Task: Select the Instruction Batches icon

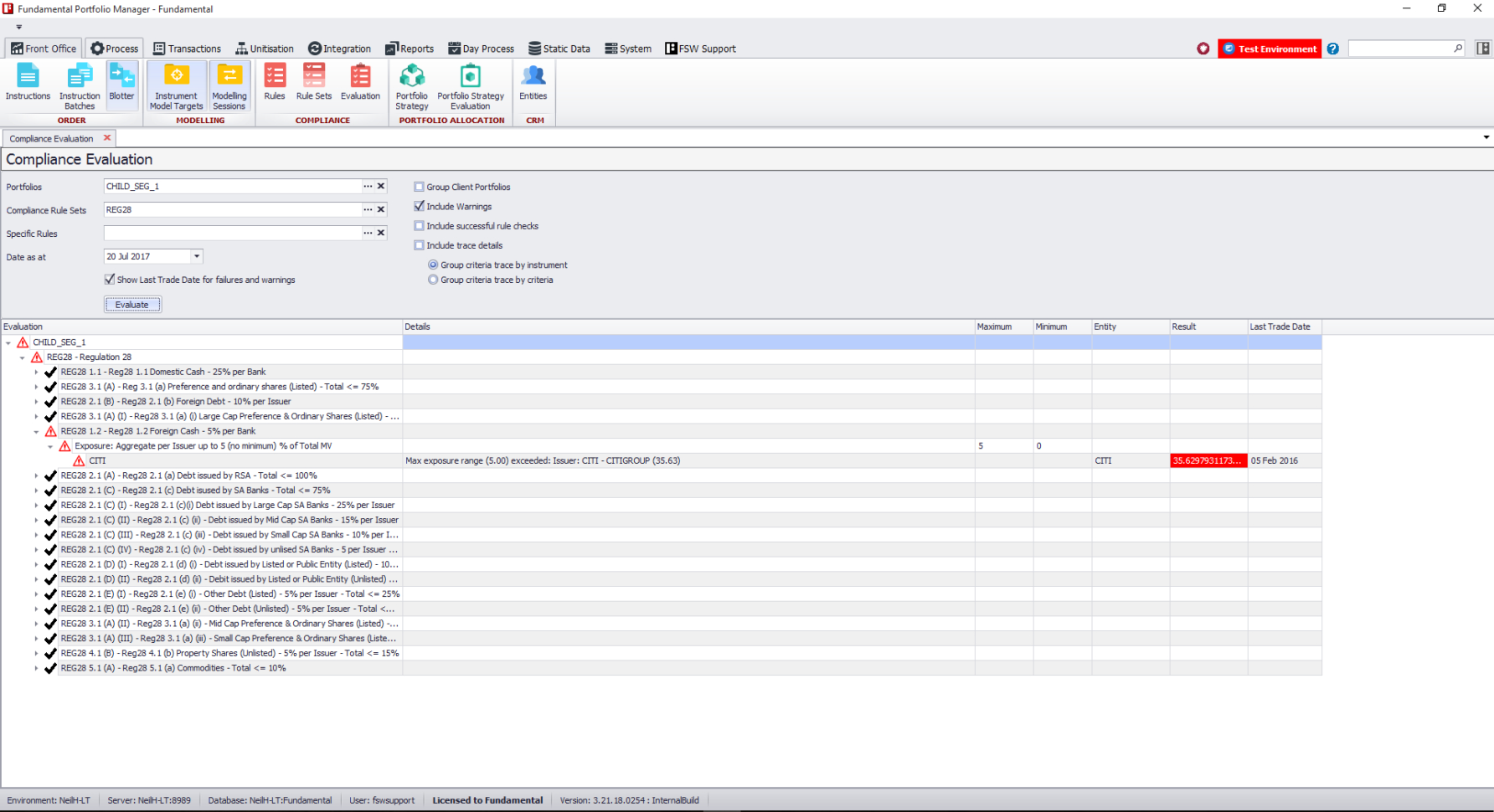Action: (80, 85)
